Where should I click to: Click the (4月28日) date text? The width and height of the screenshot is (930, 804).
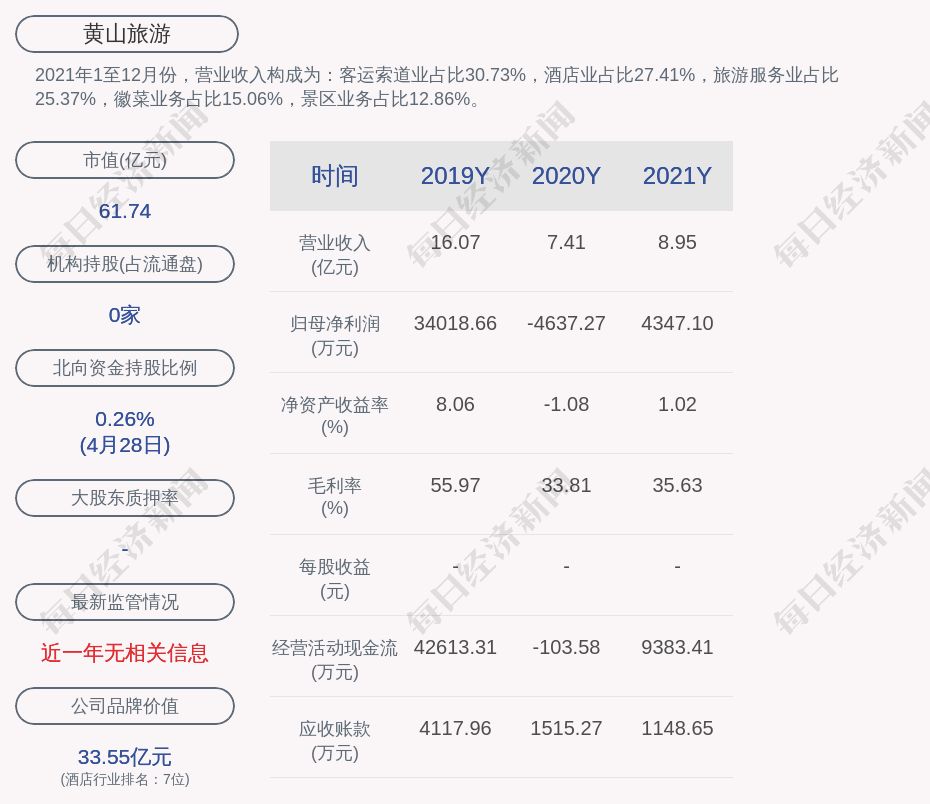pos(125,445)
